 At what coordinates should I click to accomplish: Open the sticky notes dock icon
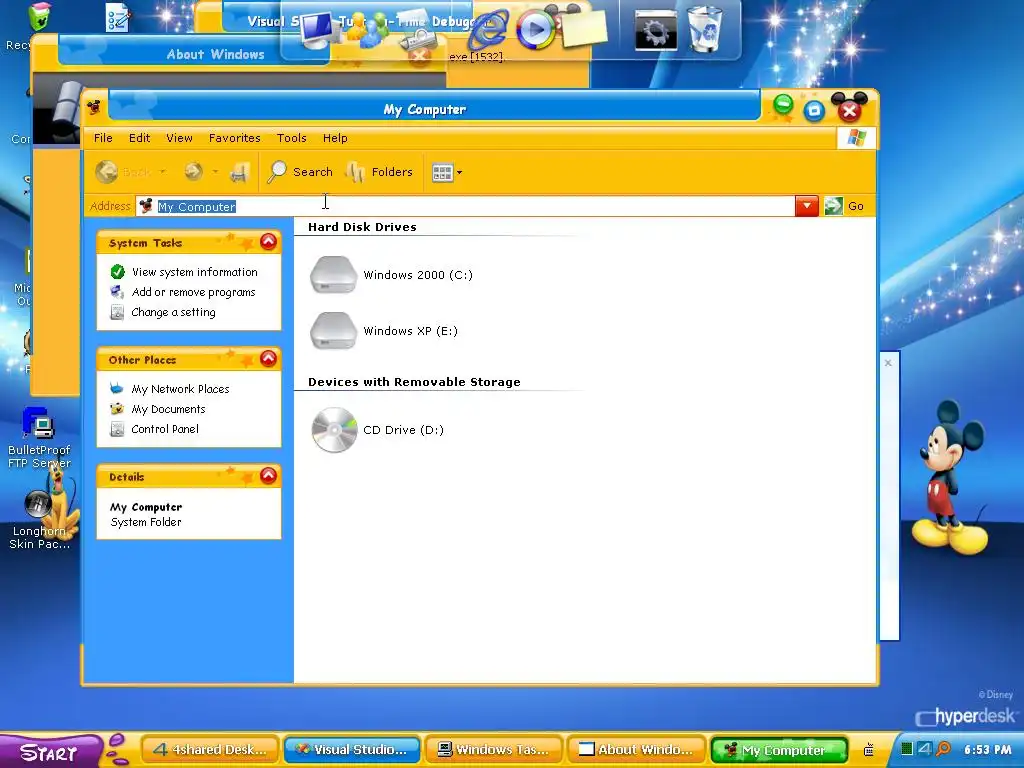click(x=584, y=29)
